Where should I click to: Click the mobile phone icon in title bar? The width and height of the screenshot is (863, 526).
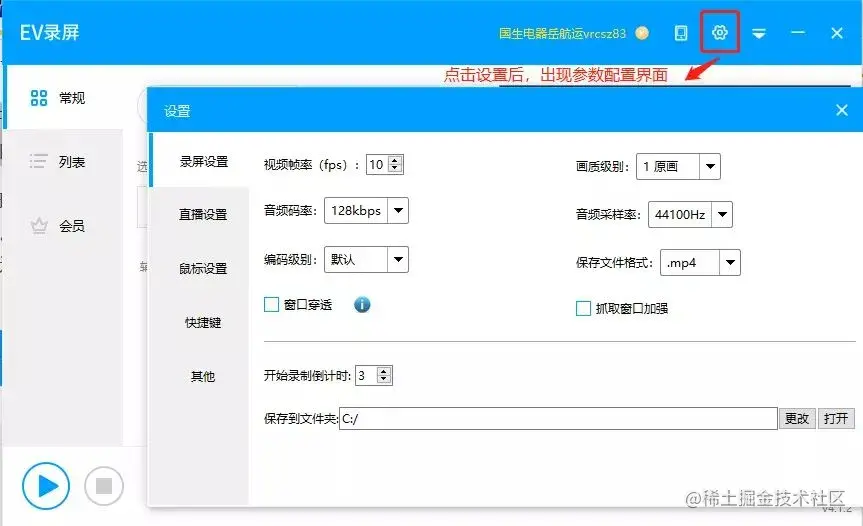click(681, 33)
